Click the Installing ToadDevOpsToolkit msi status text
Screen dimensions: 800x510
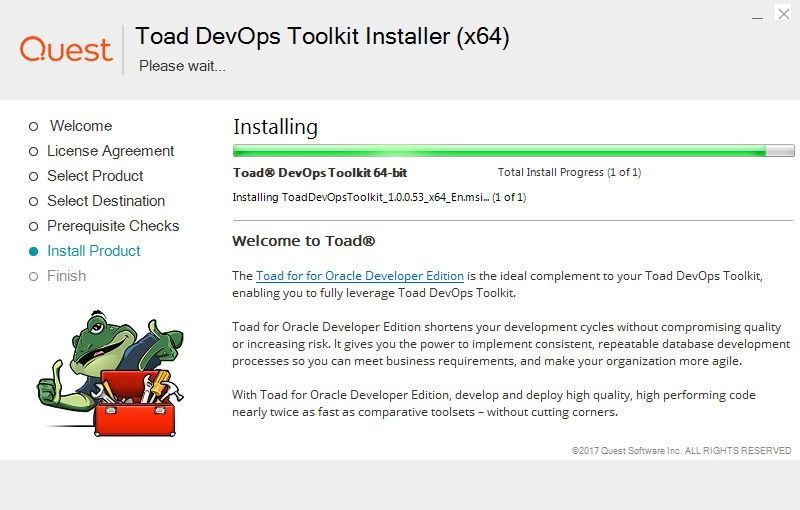379,197
